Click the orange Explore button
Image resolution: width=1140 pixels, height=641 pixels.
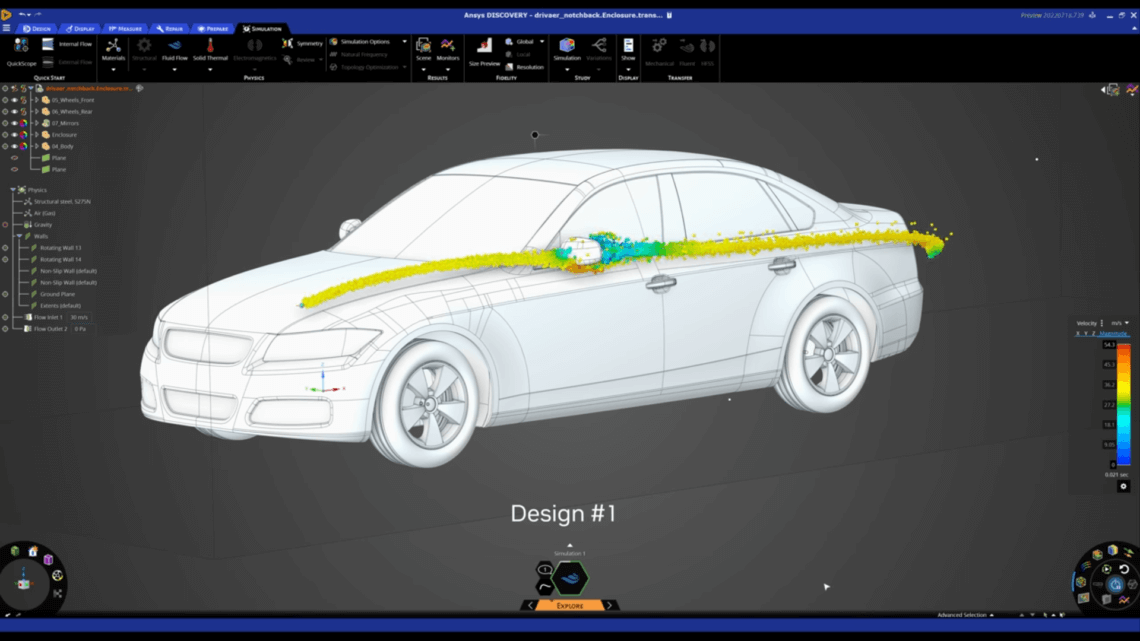point(569,606)
